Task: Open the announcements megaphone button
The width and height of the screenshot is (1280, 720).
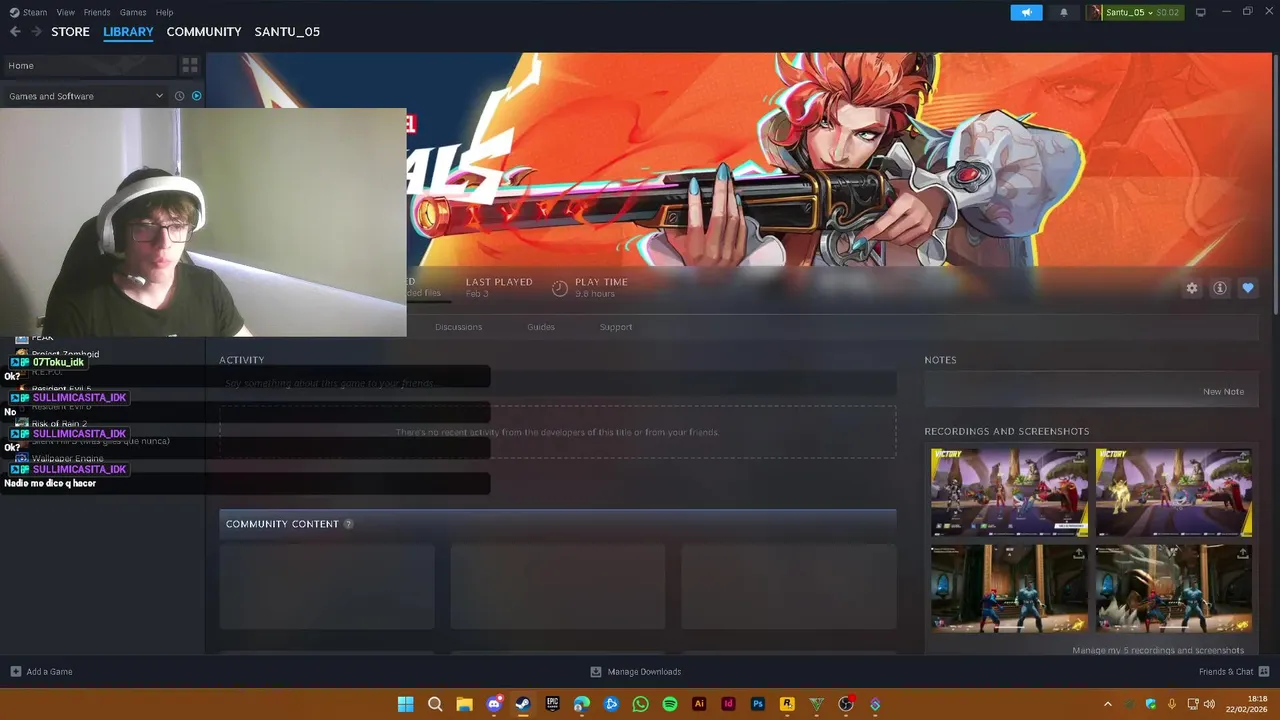Action: tap(1026, 12)
